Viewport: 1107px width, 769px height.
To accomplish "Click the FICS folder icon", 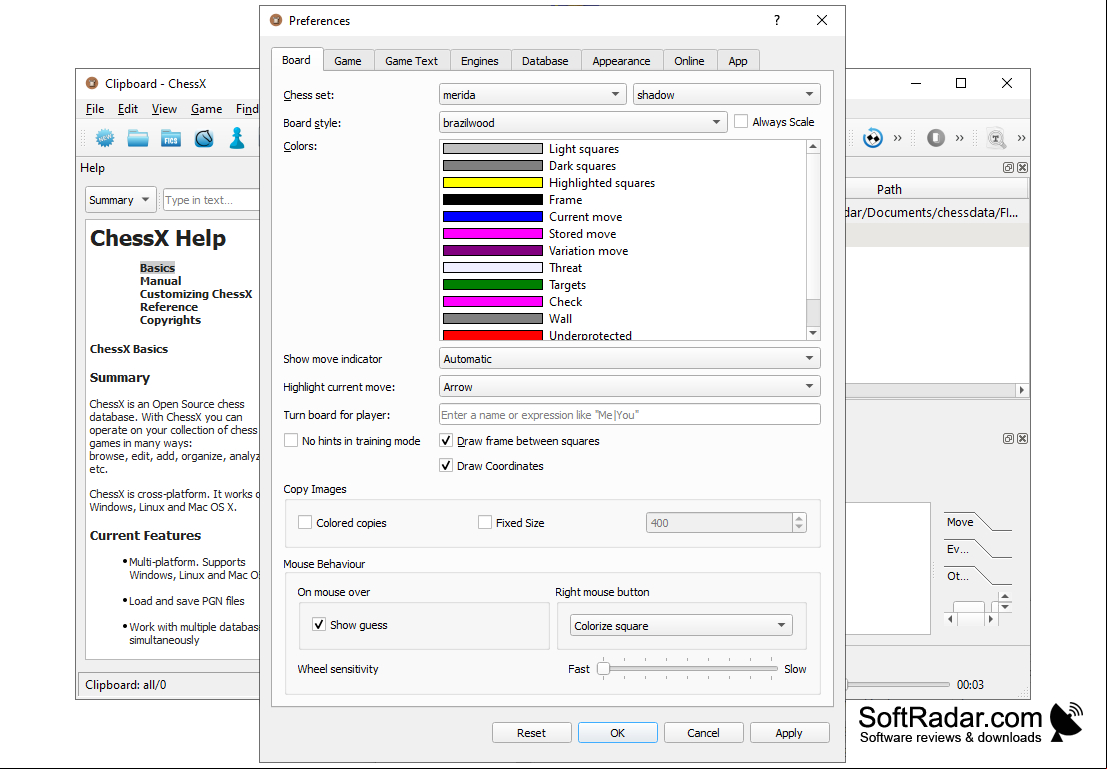I will click(x=171, y=138).
